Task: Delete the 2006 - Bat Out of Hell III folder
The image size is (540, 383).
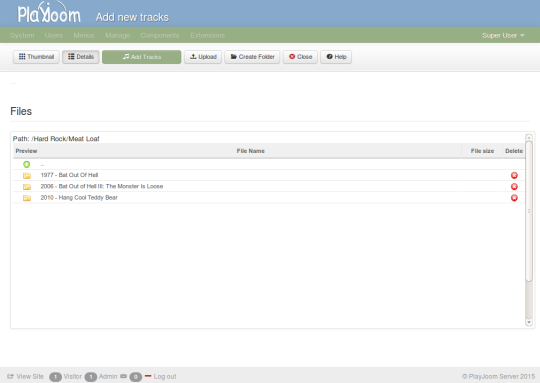Action: point(514,186)
